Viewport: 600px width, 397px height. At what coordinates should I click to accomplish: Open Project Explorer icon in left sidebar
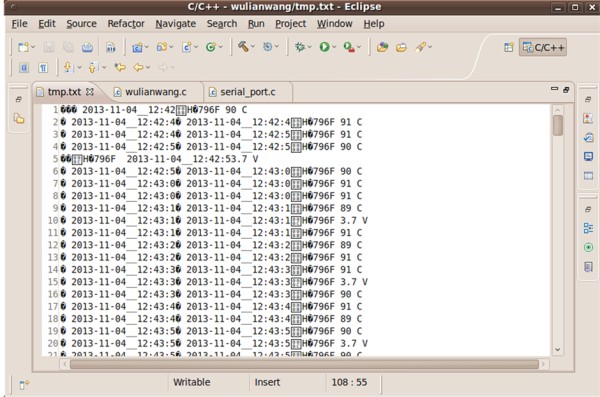click(x=19, y=119)
